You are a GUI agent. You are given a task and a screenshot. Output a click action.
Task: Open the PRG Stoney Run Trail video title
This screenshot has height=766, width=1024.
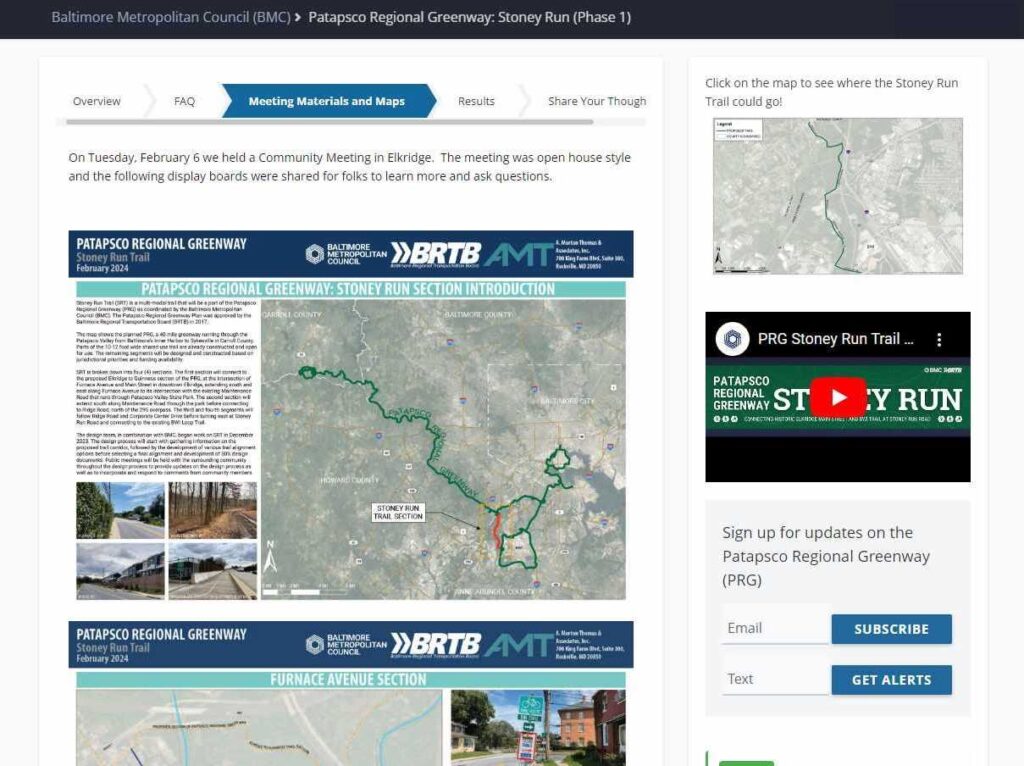coord(835,339)
